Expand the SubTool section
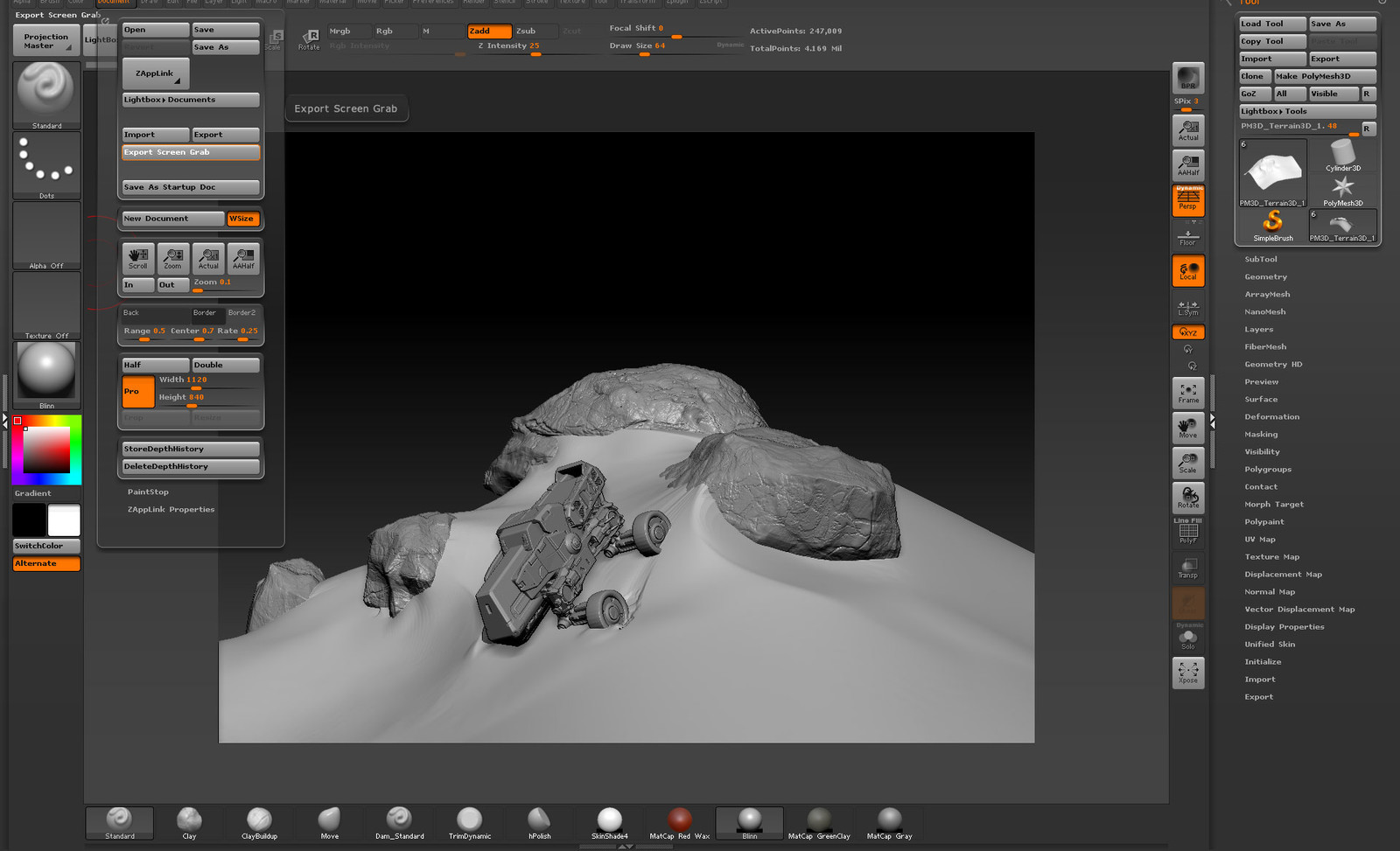Viewport: 1400px width, 851px height. 1261,259
